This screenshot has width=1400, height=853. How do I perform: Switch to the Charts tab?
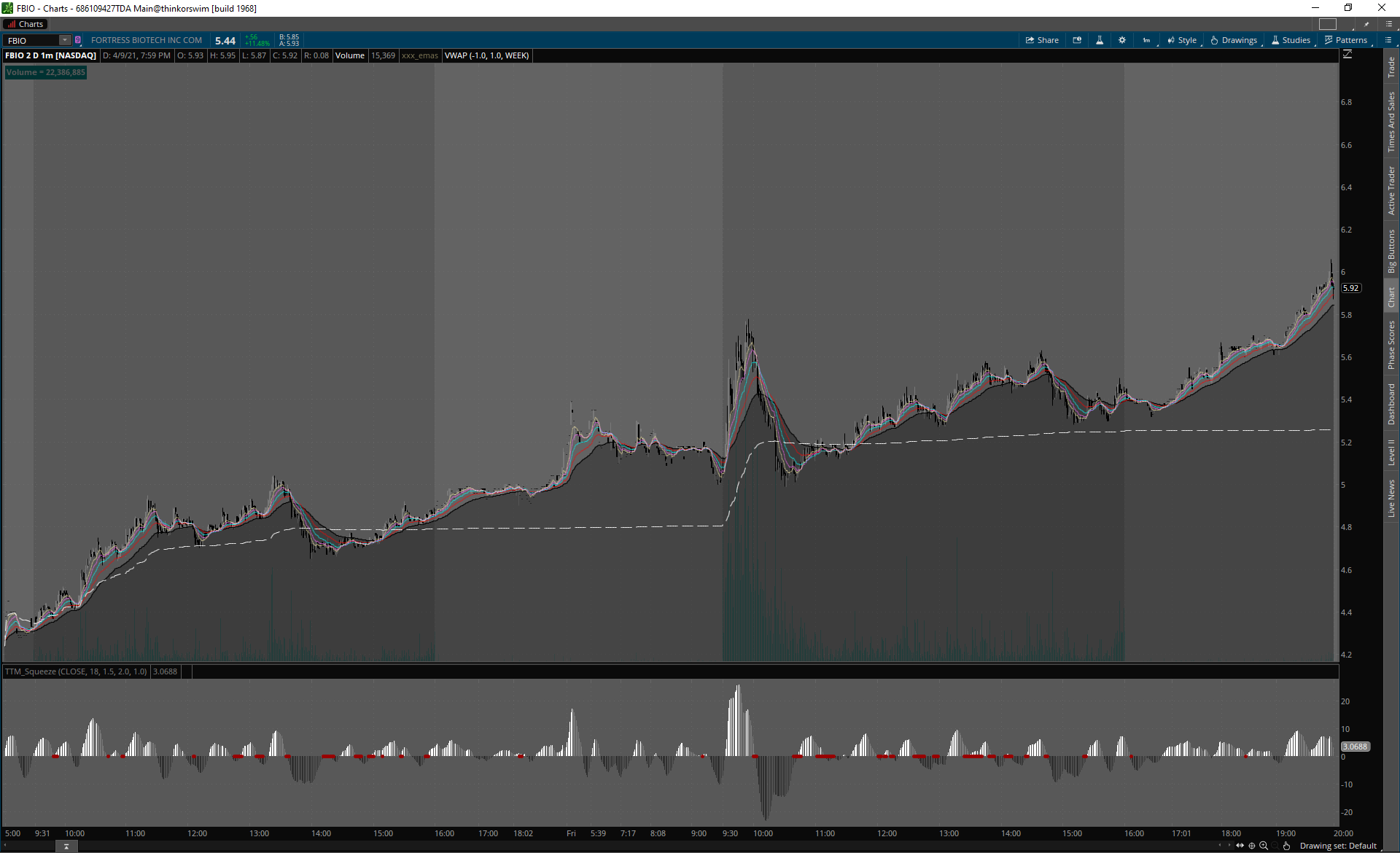tap(26, 24)
